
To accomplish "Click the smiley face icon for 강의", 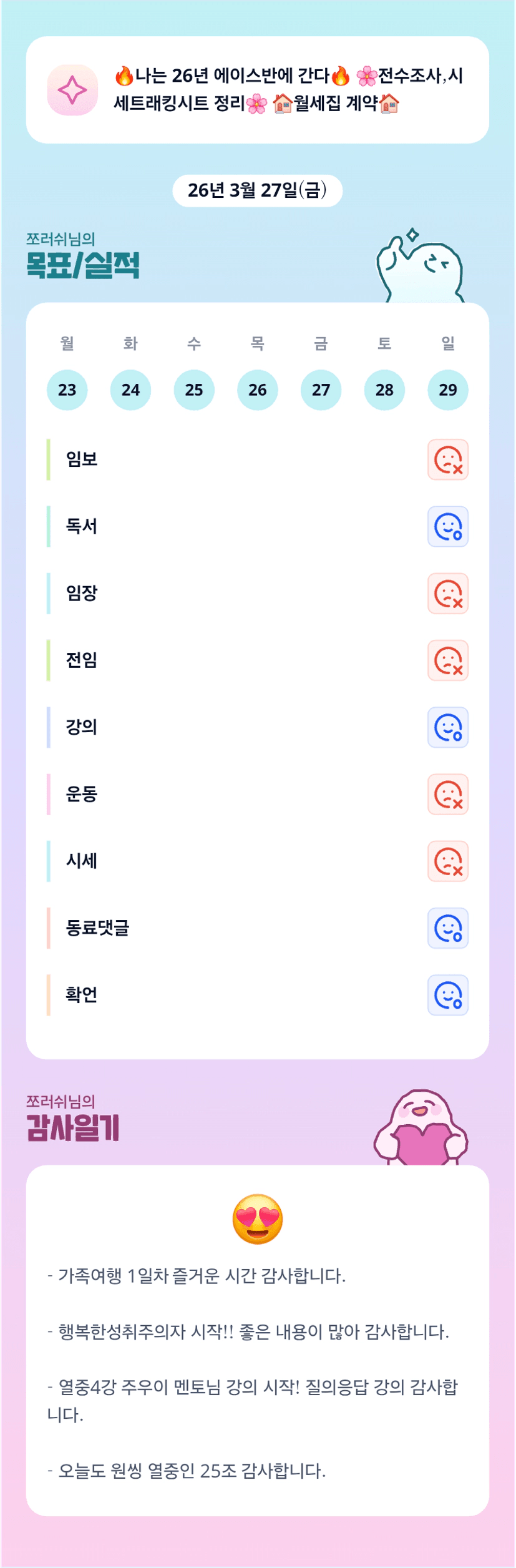I will click(447, 727).
